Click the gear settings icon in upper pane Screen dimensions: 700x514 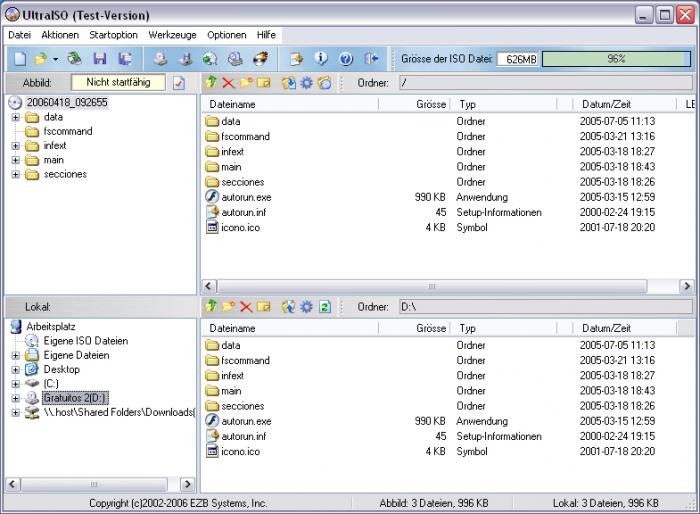(x=307, y=83)
